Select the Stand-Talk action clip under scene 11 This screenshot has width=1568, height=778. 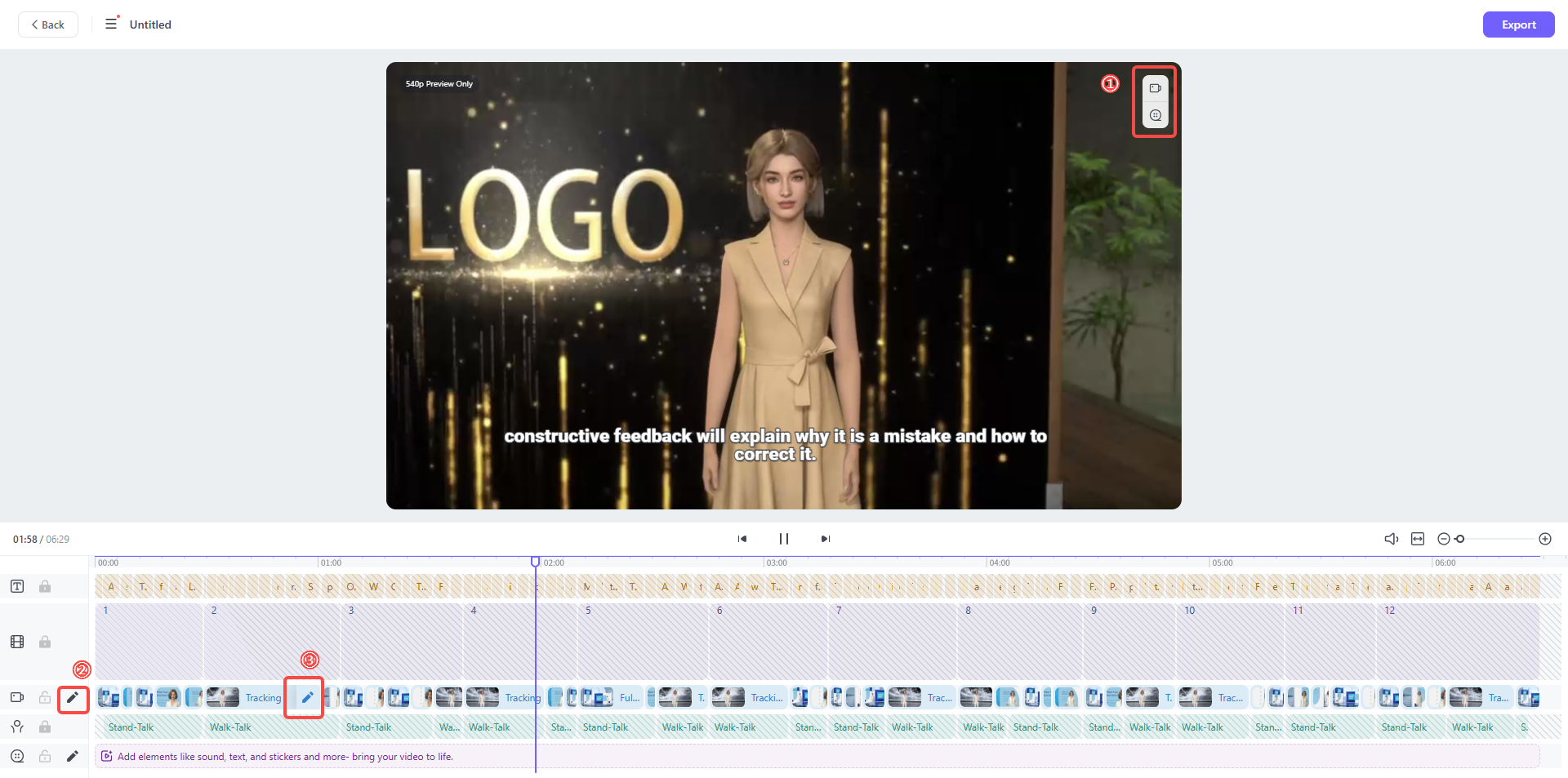click(1330, 727)
